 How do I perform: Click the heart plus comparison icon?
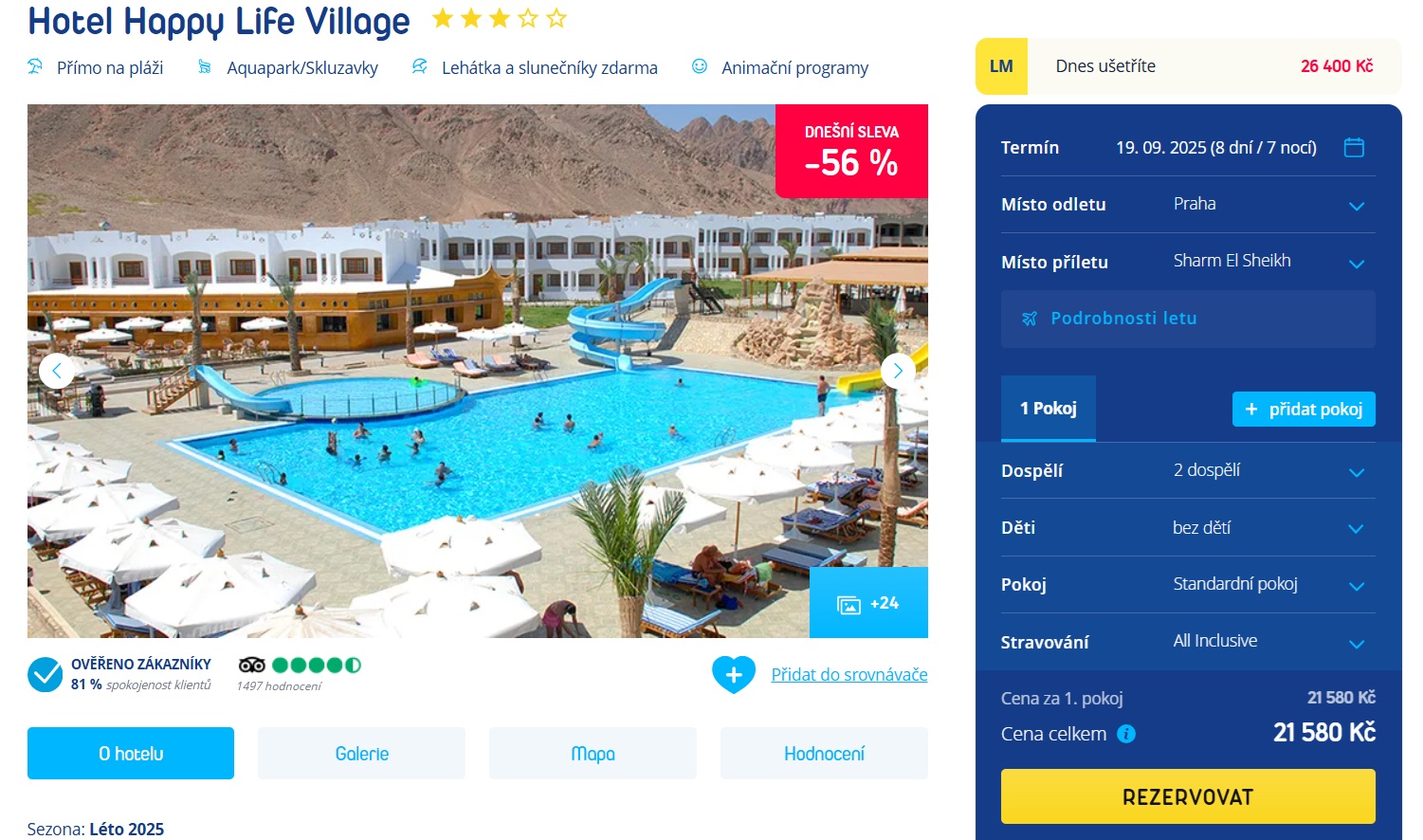[x=734, y=675]
